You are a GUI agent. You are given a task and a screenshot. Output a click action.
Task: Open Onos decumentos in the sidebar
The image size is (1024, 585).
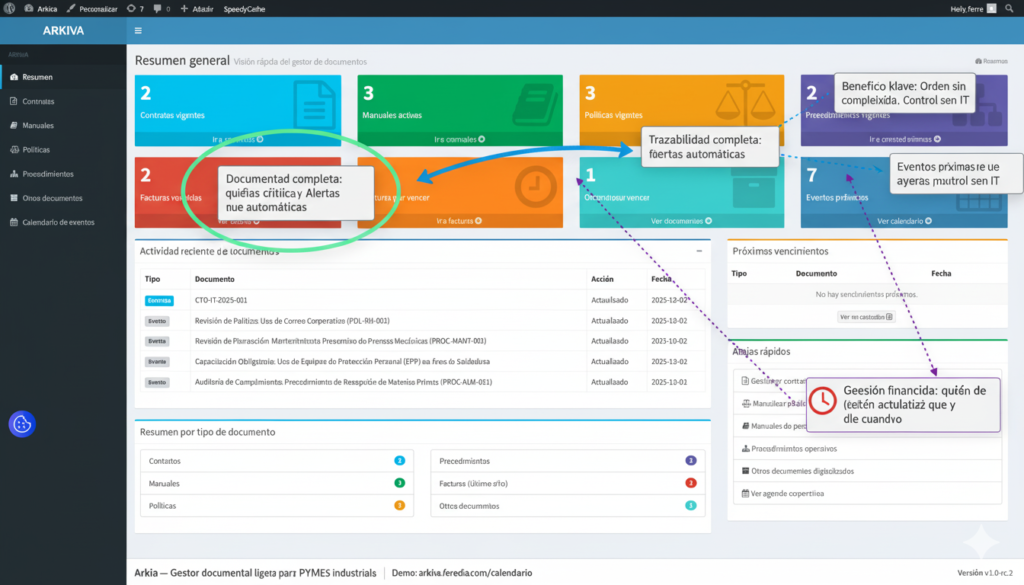(x=63, y=198)
